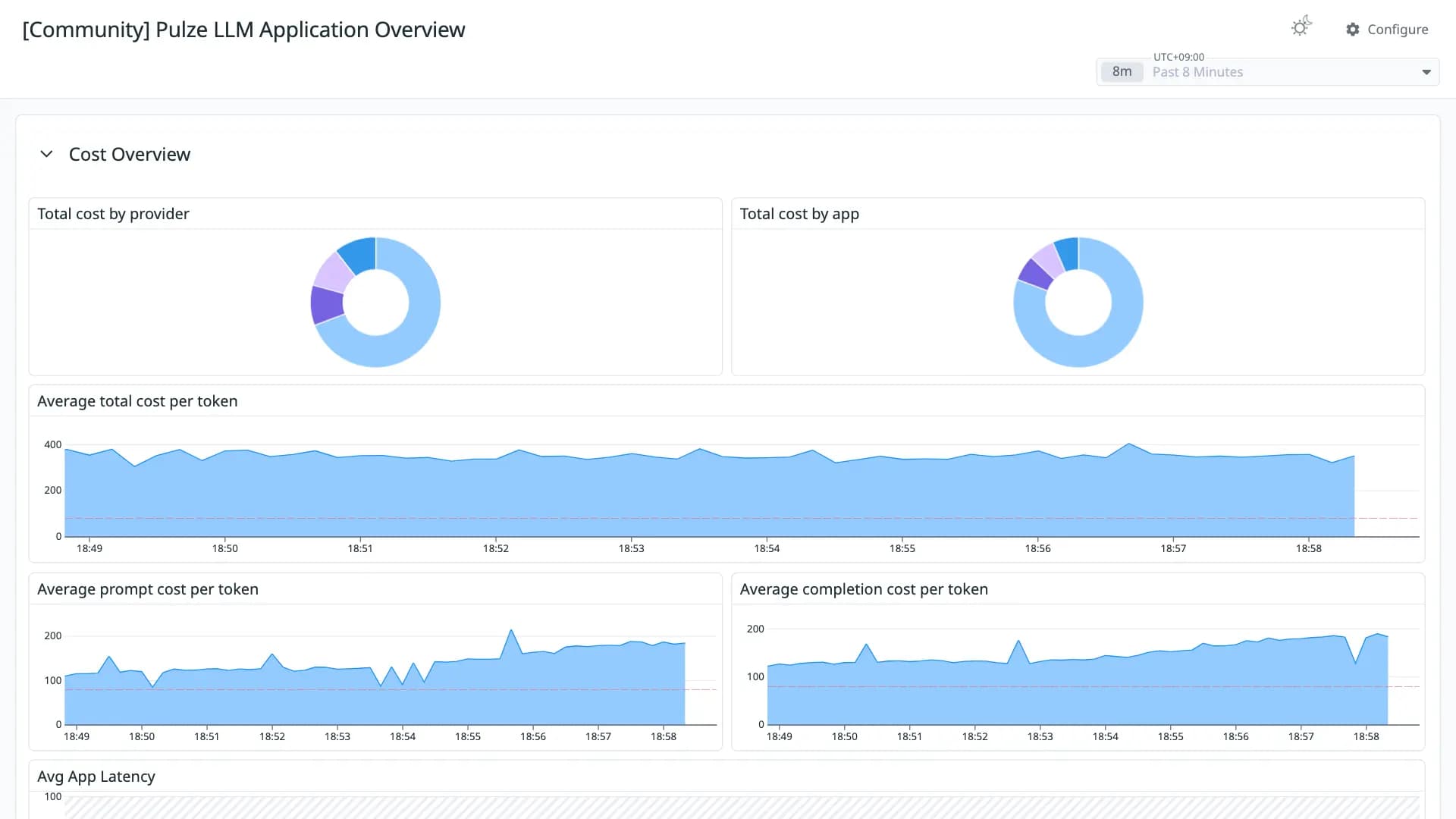Click the UTC+09:00 timezone label
This screenshot has height=819, width=1456.
(x=1178, y=57)
